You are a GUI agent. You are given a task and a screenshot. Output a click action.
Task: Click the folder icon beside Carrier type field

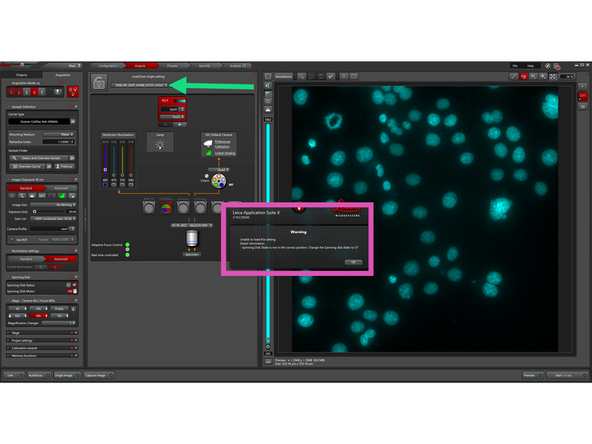[73, 122]
